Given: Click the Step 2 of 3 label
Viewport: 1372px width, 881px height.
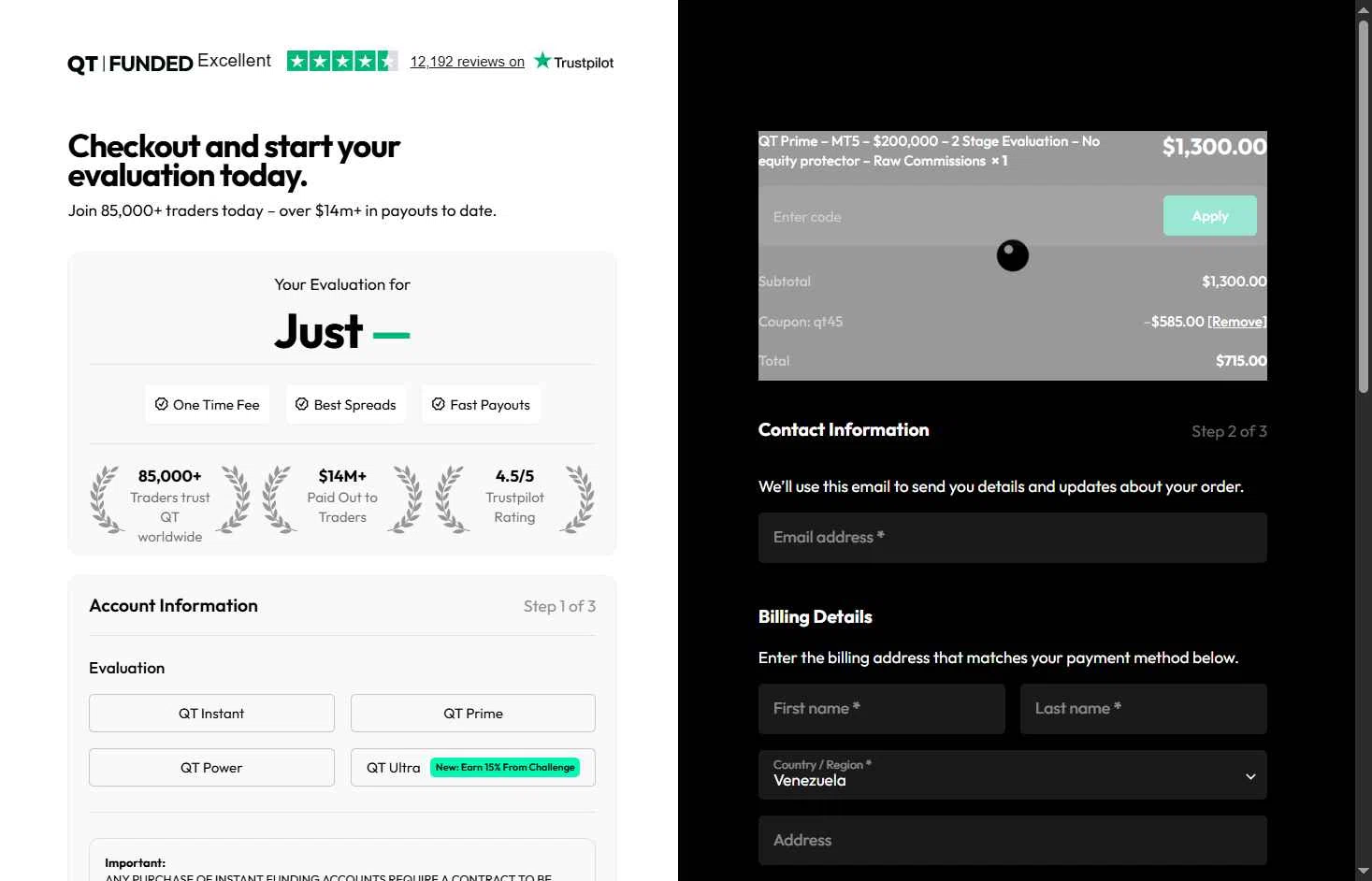Looking at the screenshot, I should tap(1229, 431).
